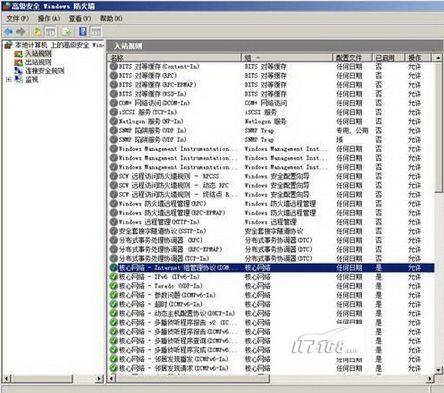The width and height of the screenshot is (444, 393).
Task: Click the 已启用 column header
Action: pyautogui.click(x=388, y=58)
